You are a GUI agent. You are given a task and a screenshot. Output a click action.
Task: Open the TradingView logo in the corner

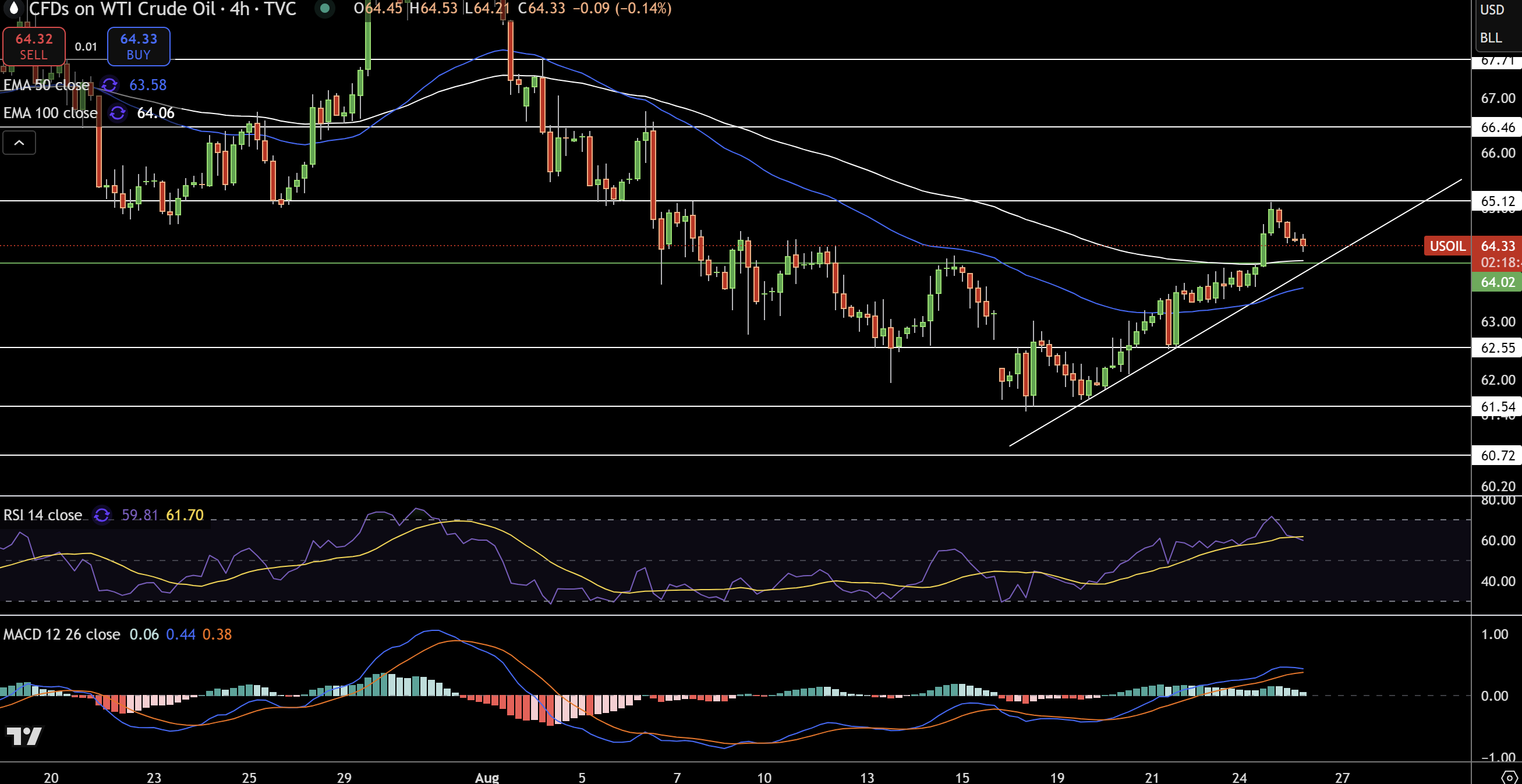click(x=24, y=736)
